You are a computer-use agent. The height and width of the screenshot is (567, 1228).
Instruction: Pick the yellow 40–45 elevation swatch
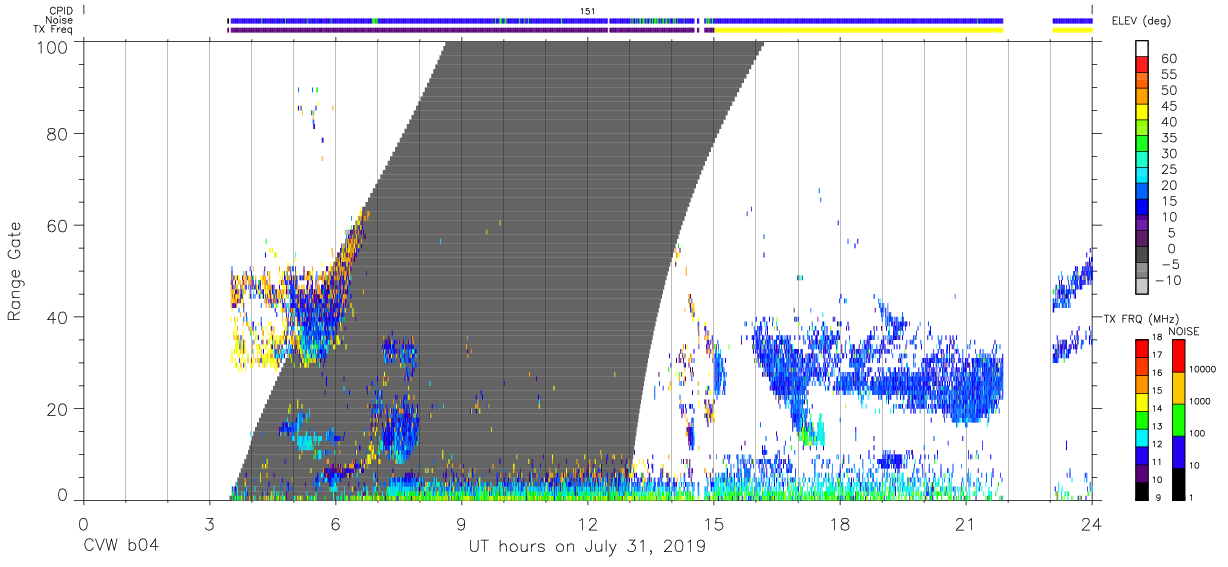[x=1142, y=114]
